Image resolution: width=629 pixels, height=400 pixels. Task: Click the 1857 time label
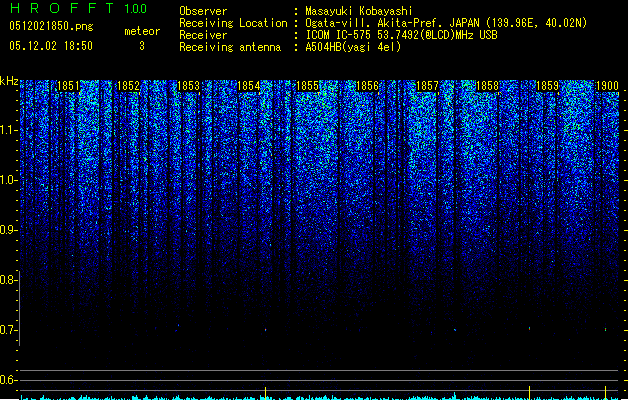(428, 86)
